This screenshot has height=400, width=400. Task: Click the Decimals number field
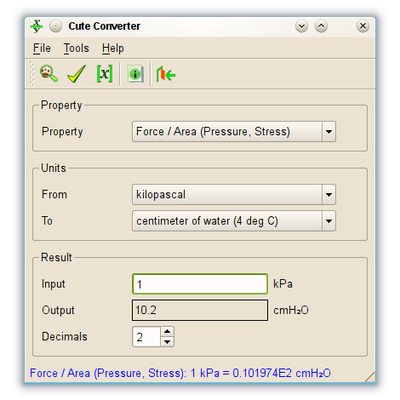pos(147,337)
